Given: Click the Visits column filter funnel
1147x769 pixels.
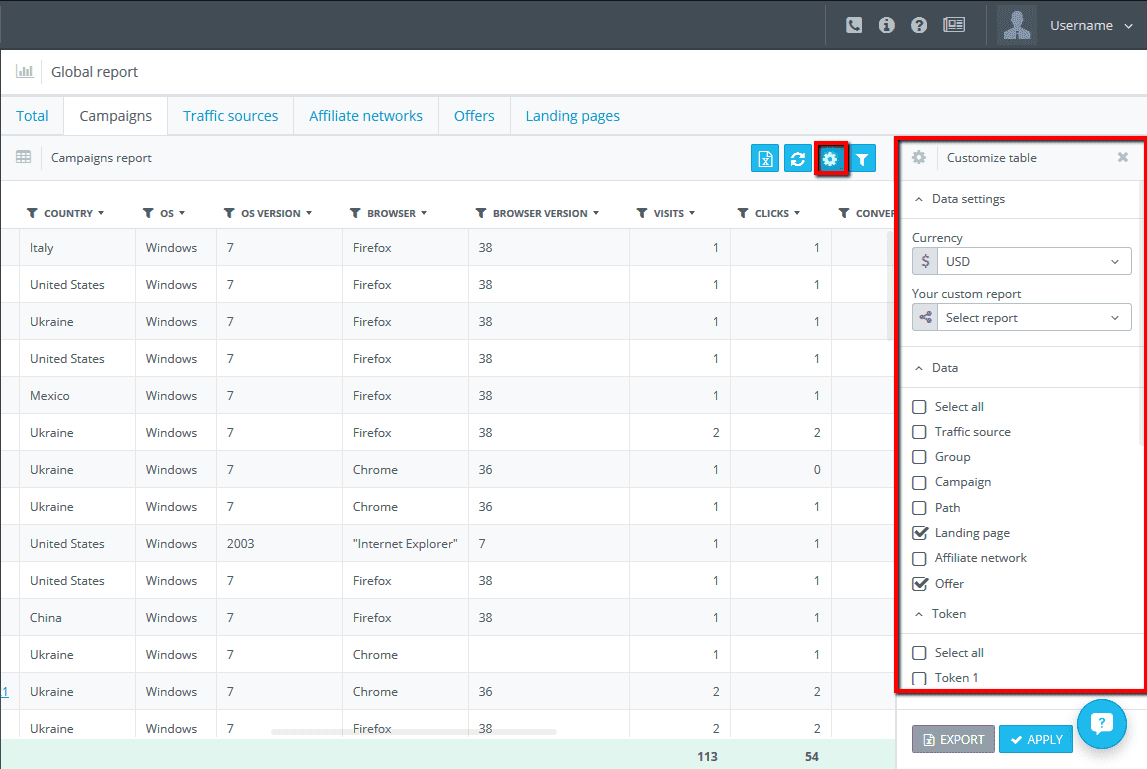Looking at the screenshot, I should click(642, 213).
